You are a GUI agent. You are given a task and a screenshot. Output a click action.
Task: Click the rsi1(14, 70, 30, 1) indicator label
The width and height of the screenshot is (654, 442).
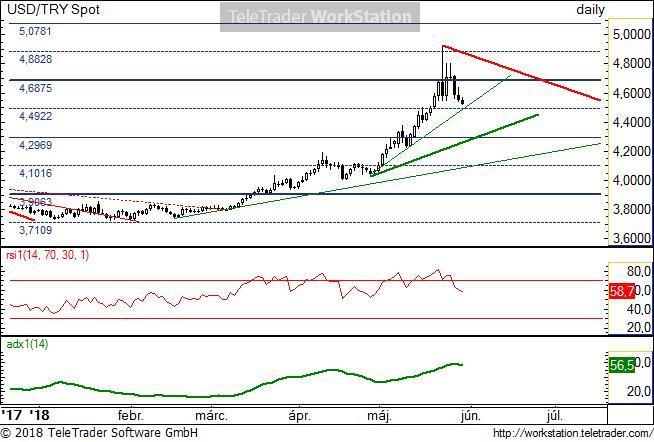48,255
